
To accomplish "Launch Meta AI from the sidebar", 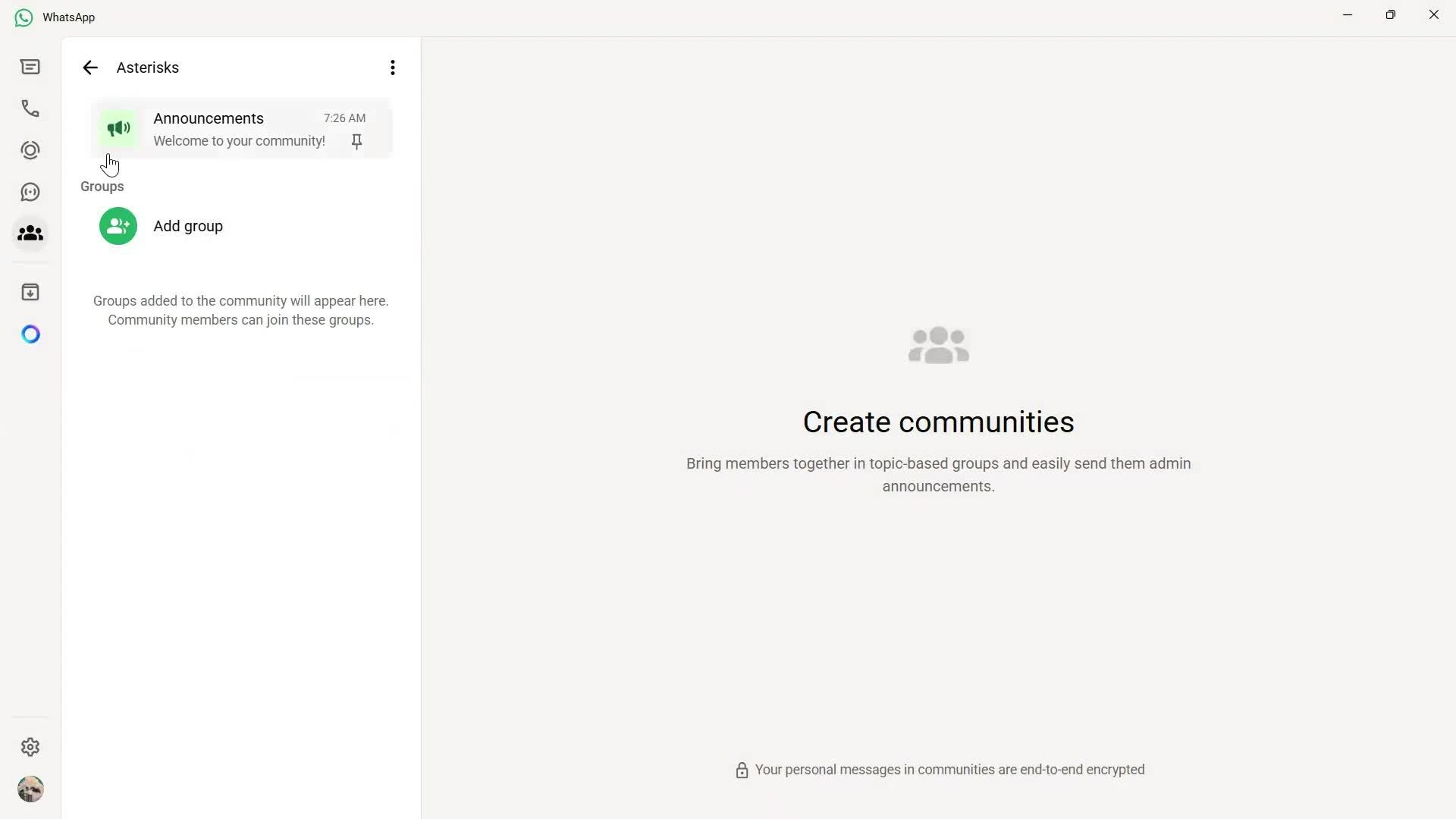I will (30, 334).
